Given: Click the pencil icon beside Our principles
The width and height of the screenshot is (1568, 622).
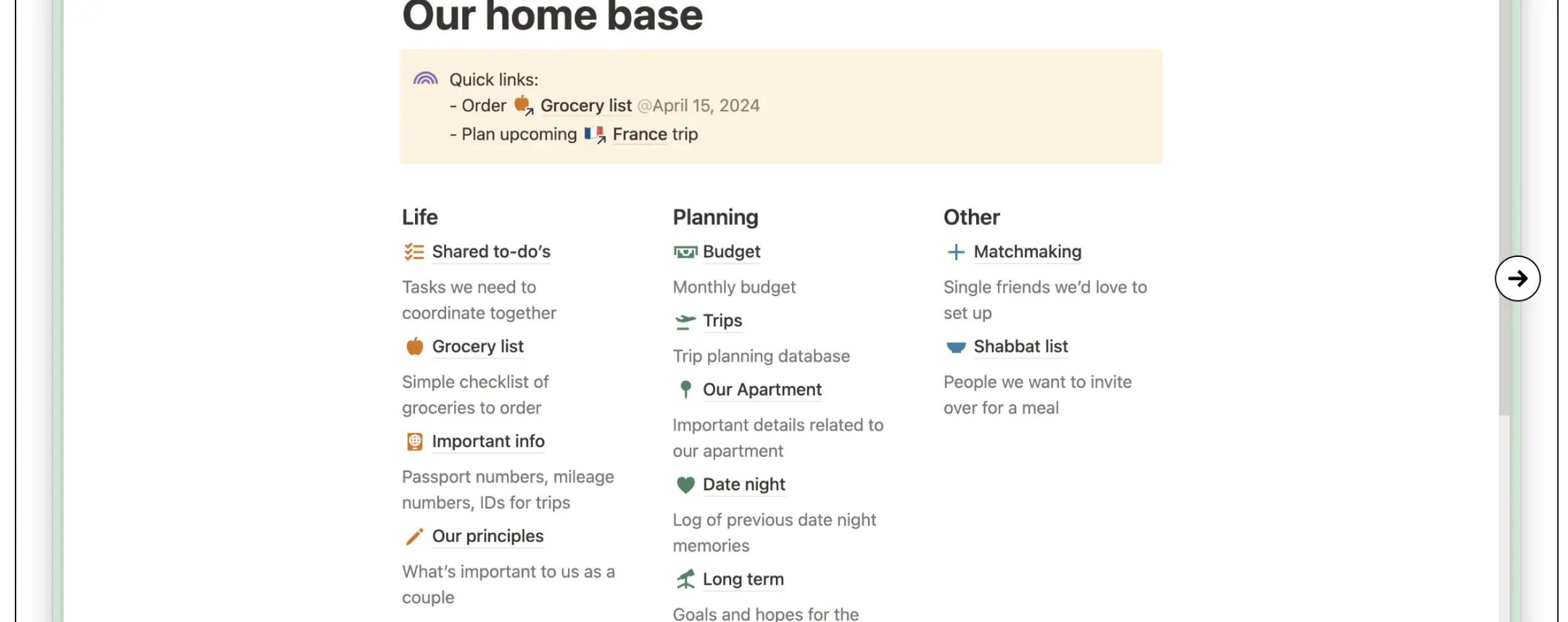Looking at the screenshot, I should coord(413,536).
